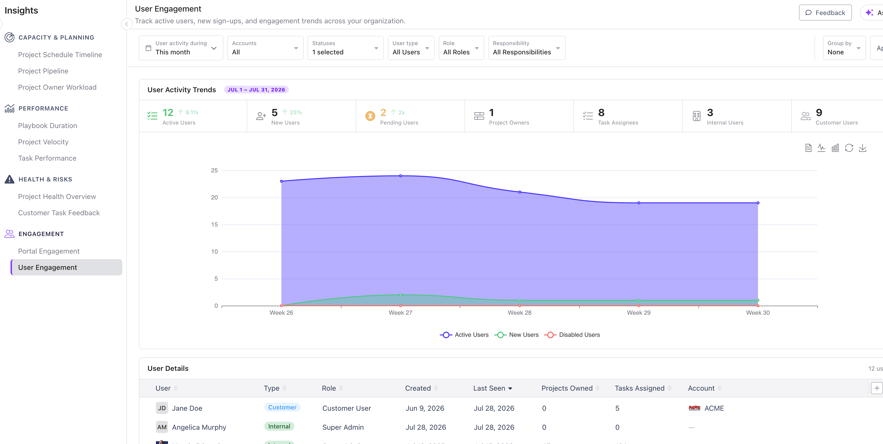The width and height of the screenshot is (883, 444).
Task: Select User Engagement in sidebar
Action: tap(66, 268)
